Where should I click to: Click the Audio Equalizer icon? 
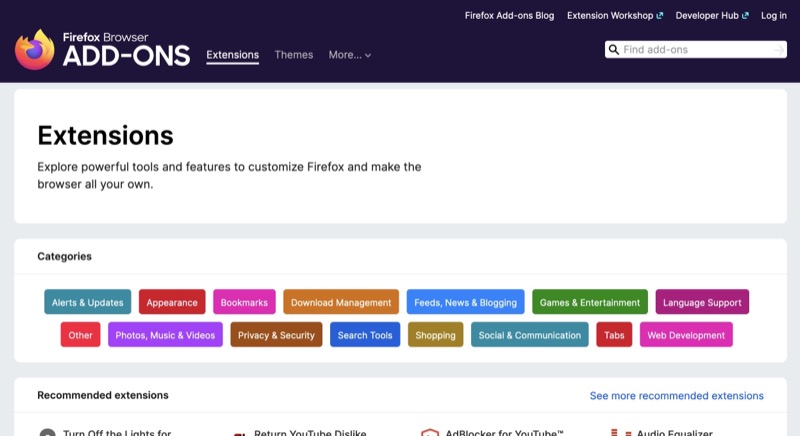621,432
